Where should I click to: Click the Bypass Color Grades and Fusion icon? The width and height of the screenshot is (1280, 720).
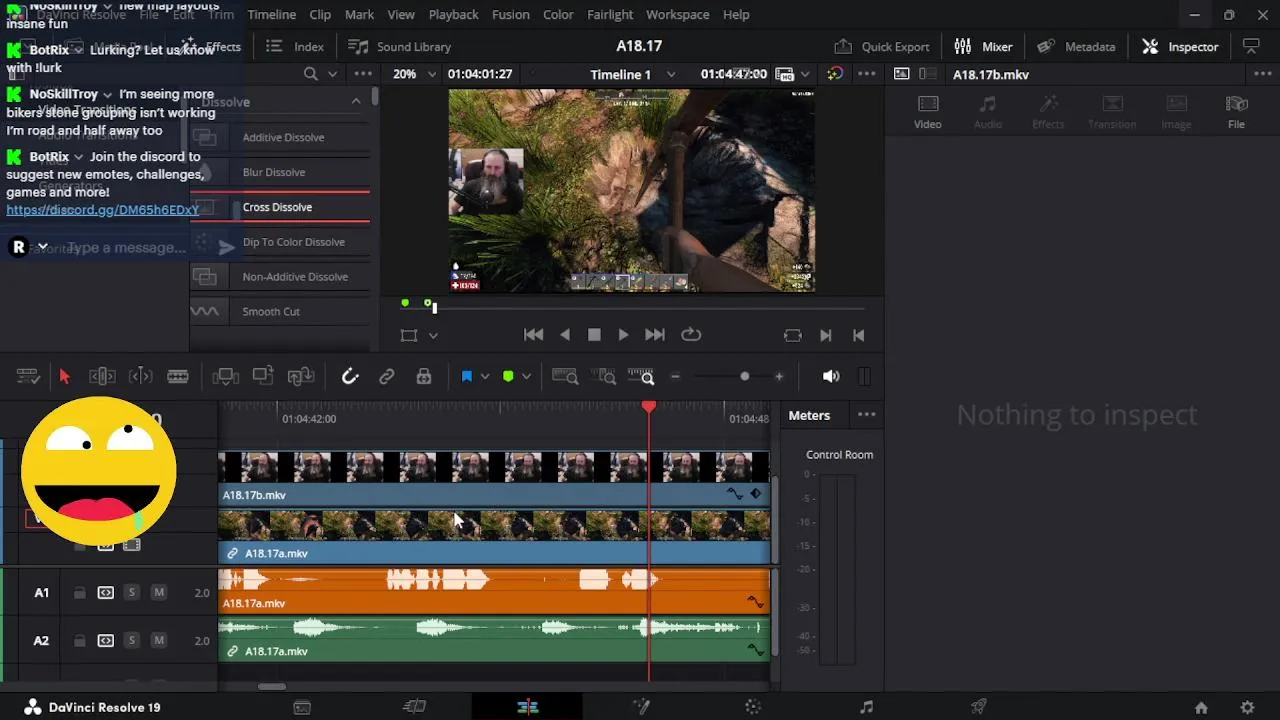pyautogui.click(x=835, y=74)
